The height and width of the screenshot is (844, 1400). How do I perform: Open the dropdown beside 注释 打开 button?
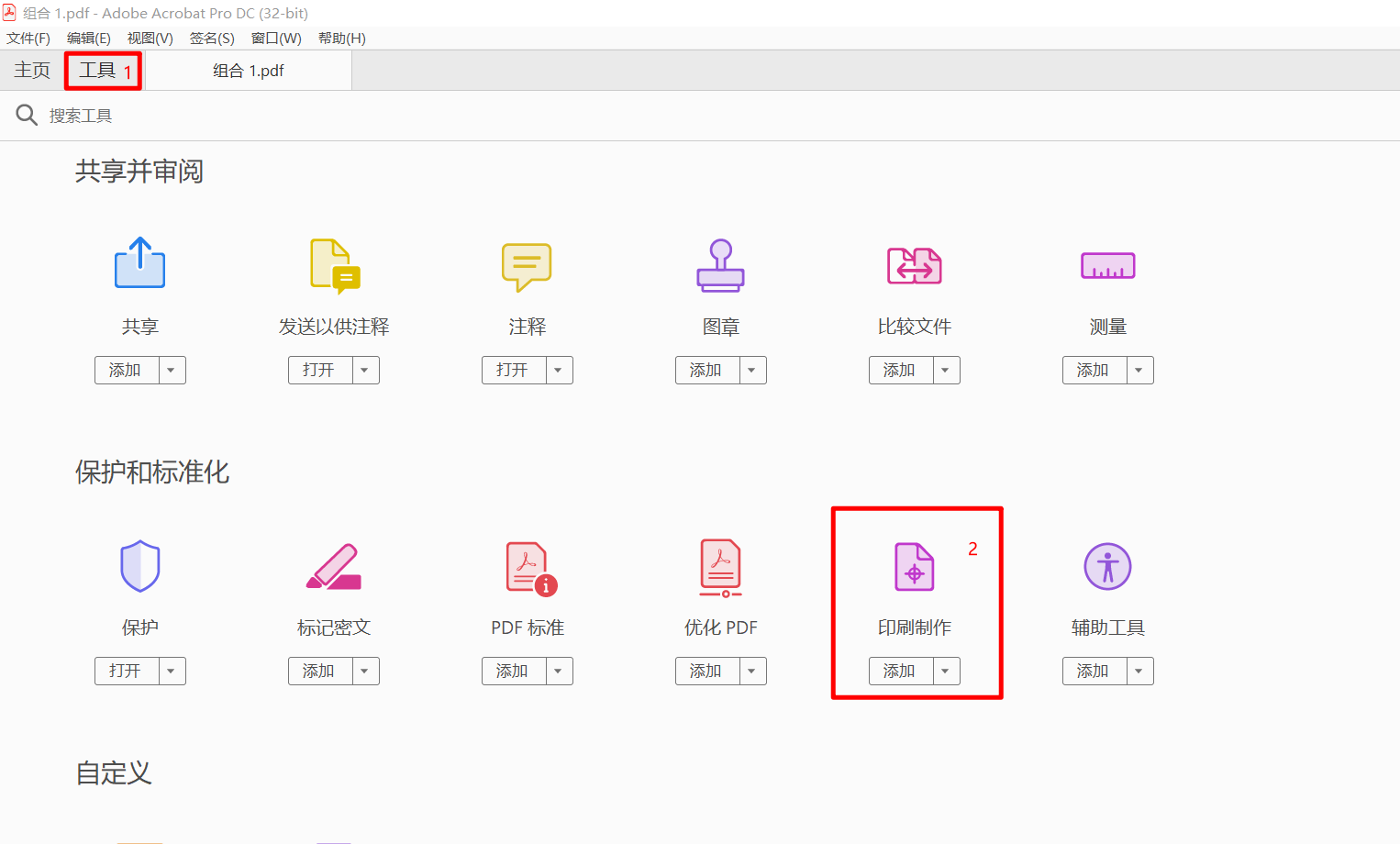(x=558, y=370)
